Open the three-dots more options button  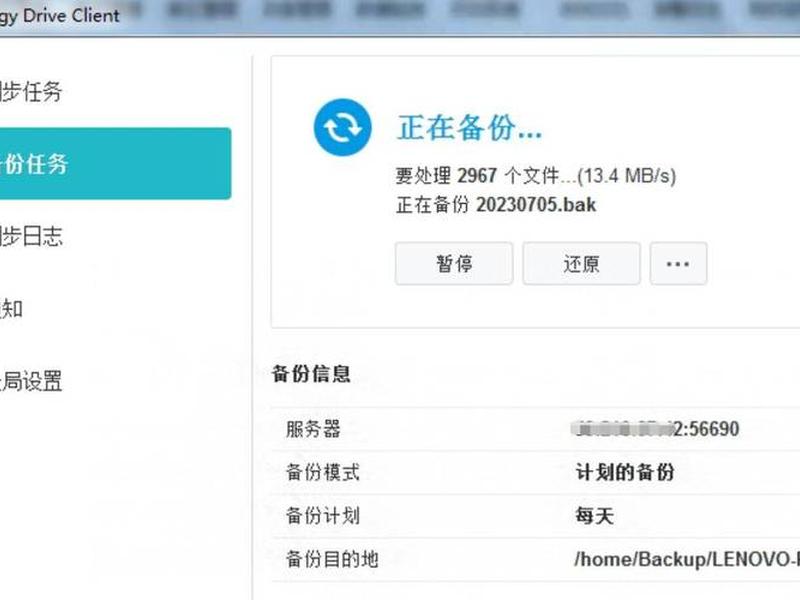pyautogui.click(x=678, y=263)
